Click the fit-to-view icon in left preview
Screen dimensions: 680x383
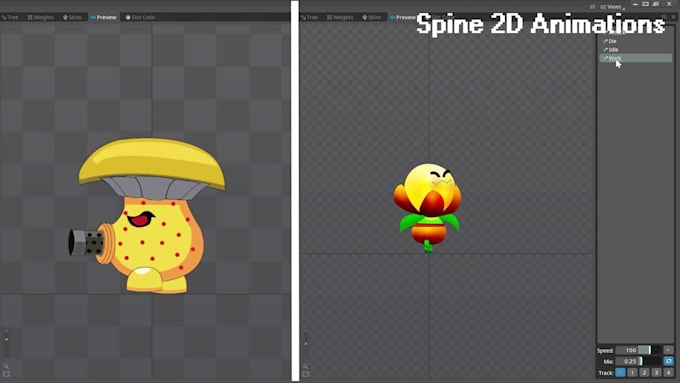[6, 374]
